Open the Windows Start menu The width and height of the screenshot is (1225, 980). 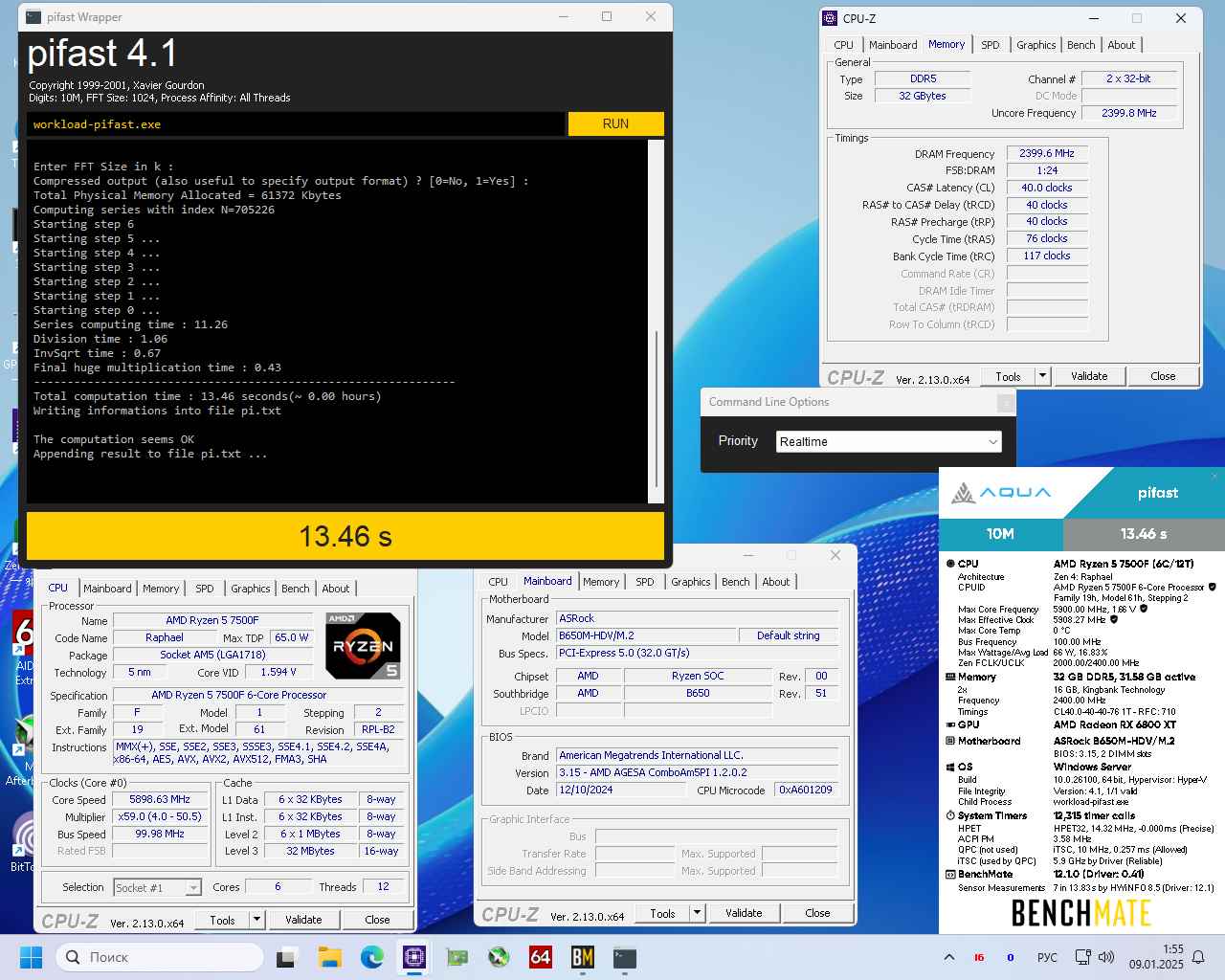click(32, 957)
